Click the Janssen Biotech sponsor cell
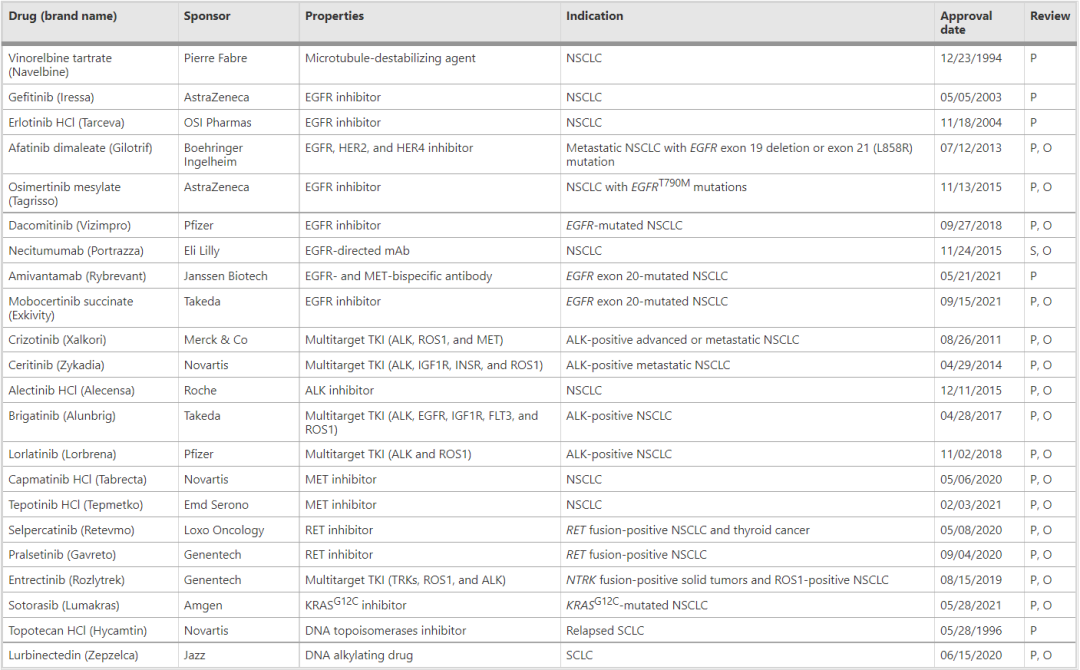The width and height of the screenshot is (1080, 670). (x=225, y=275)
